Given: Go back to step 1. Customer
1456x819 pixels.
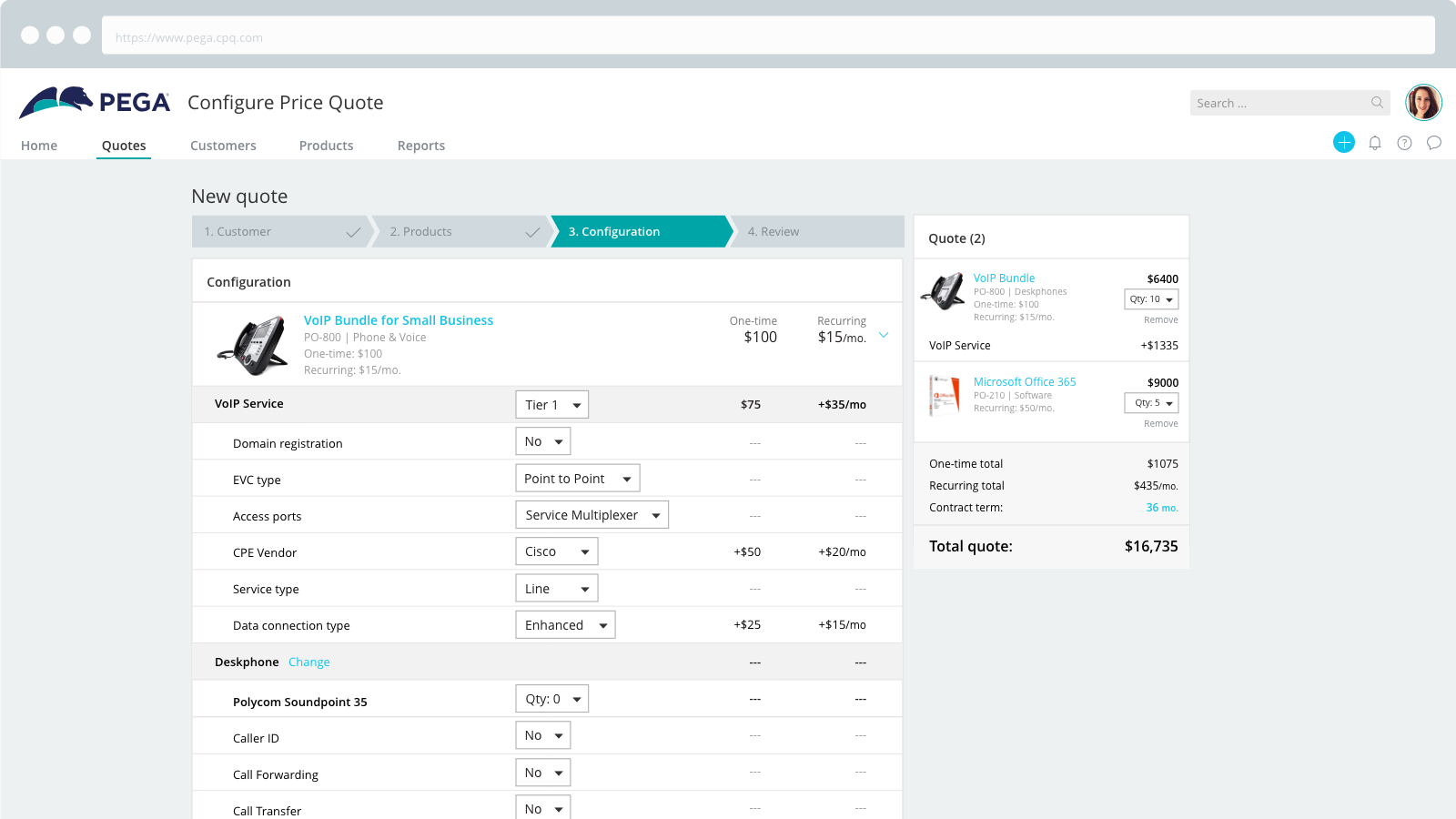Looking at the screenshot, I should 282,232.
